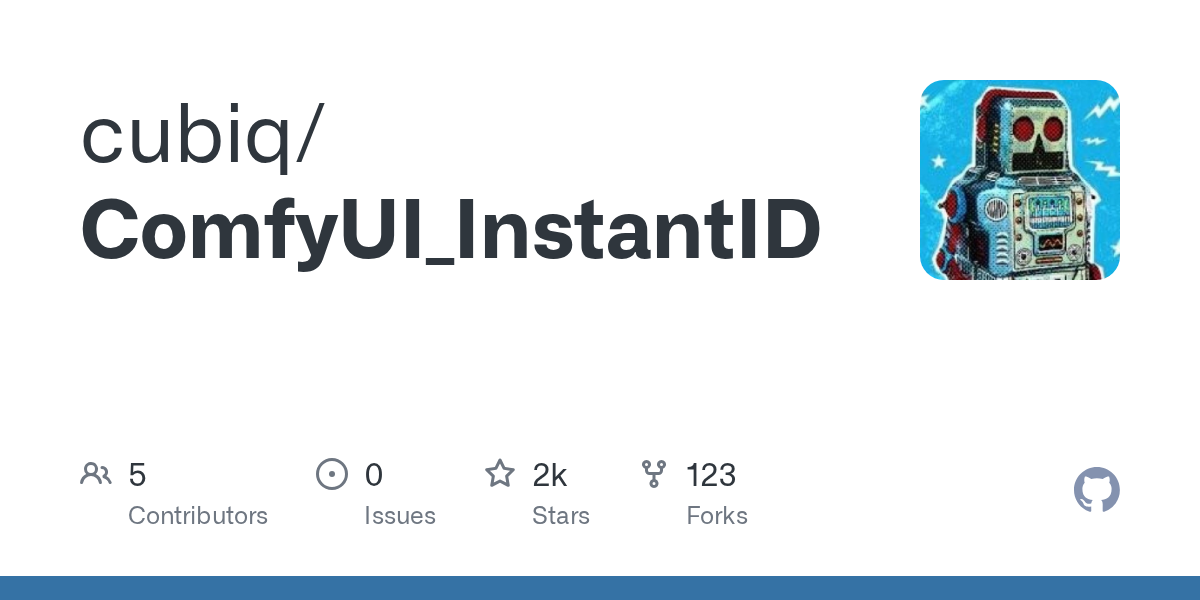Open the robot avatar image

pyautogui.click(x=1019, y=180)
